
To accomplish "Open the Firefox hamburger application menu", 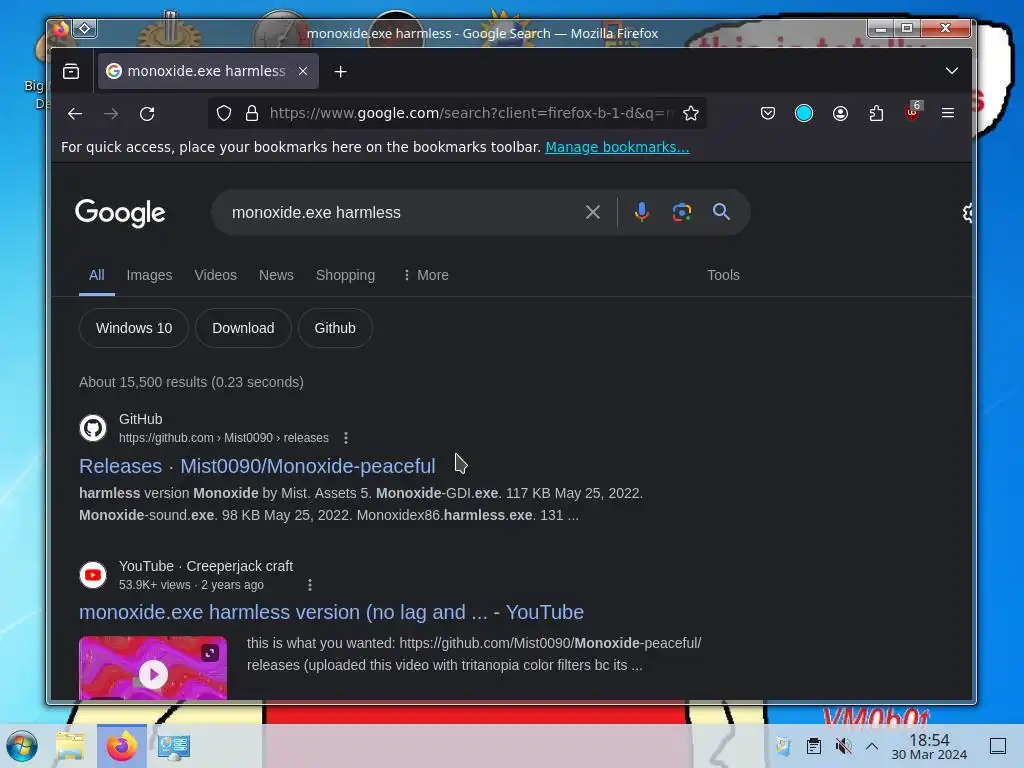I will click(x=948, y=114).
